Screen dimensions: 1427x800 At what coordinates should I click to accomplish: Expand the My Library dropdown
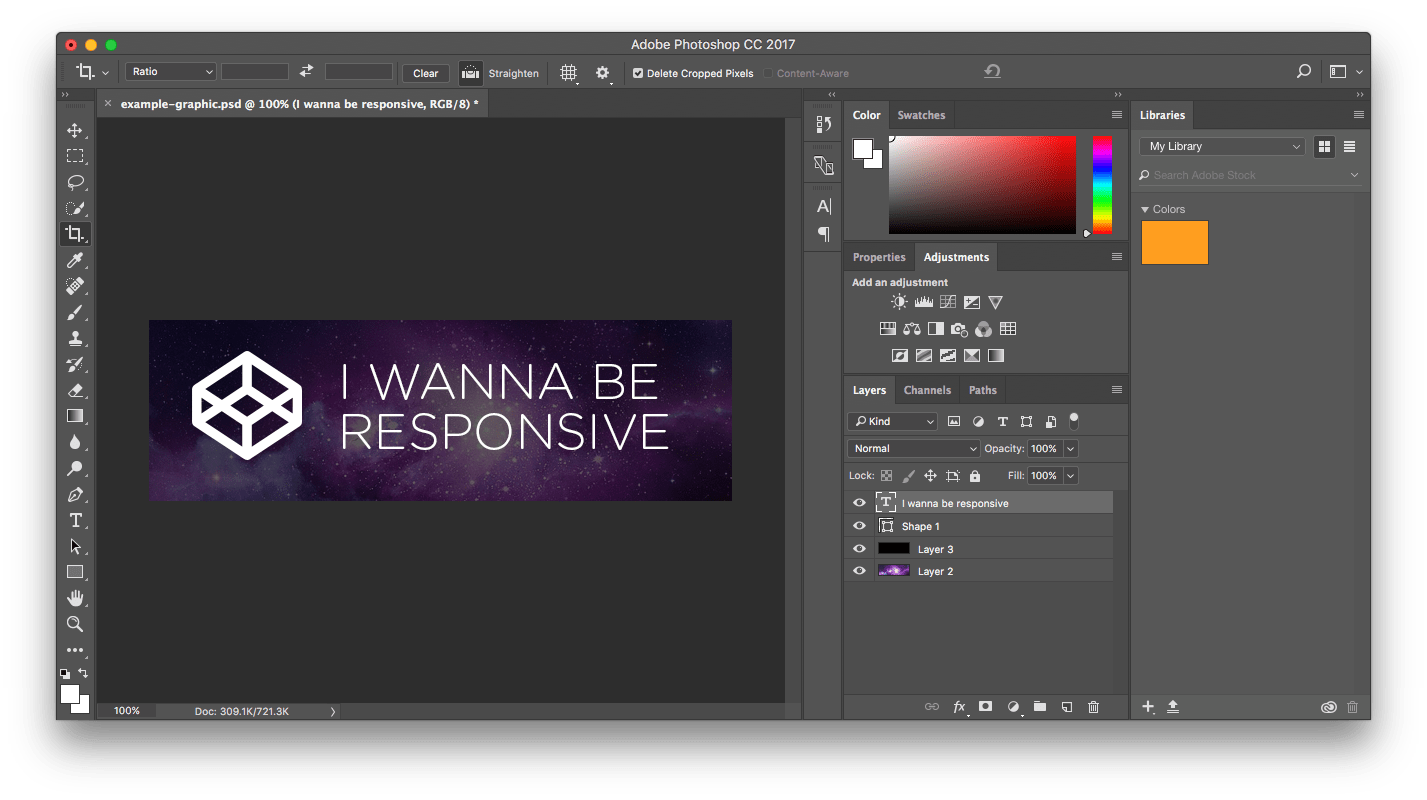point(1222,146)
